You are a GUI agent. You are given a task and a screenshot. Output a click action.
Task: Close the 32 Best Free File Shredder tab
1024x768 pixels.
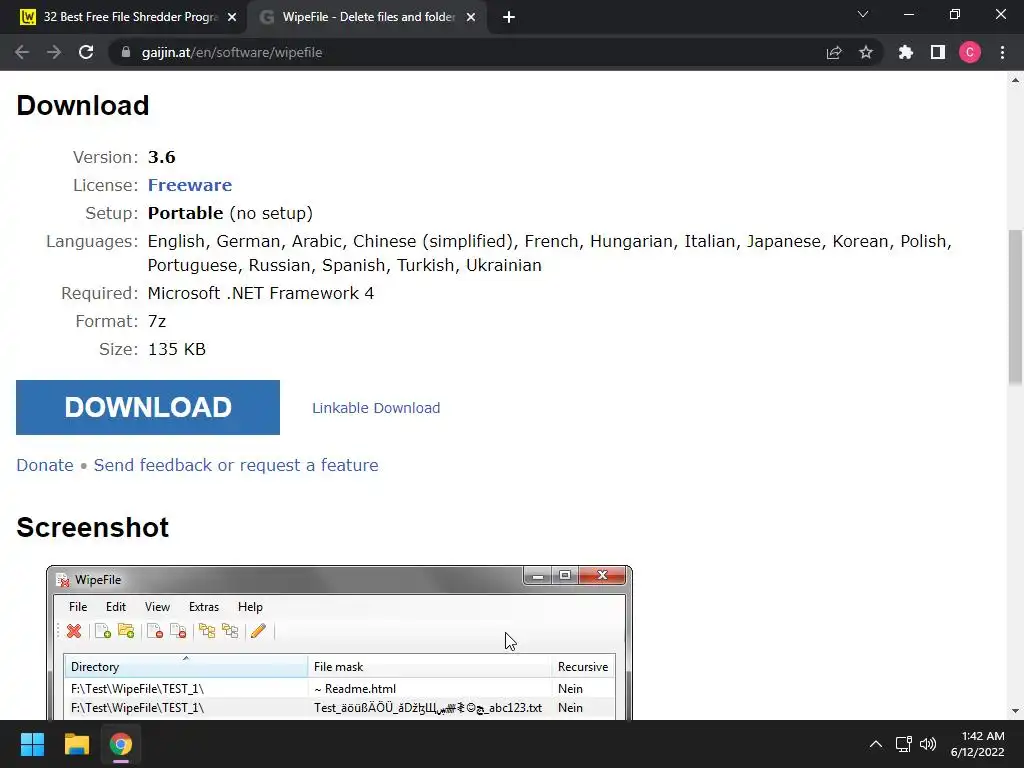(x=232, y=17)
